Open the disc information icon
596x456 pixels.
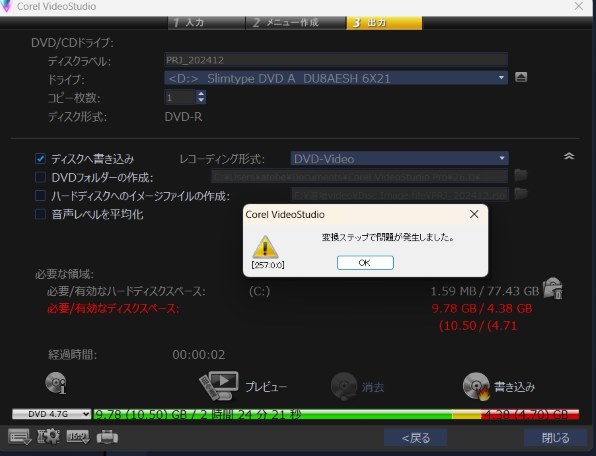pos(55,383)
